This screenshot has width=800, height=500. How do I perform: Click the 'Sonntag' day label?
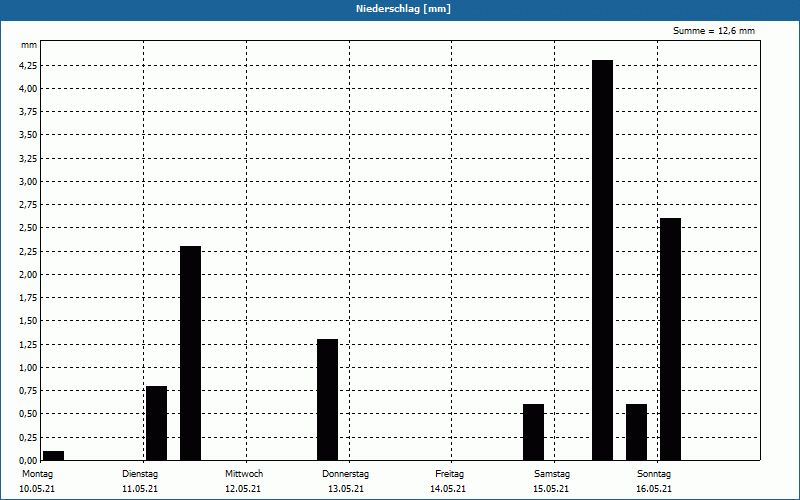(x=654, y=474)
